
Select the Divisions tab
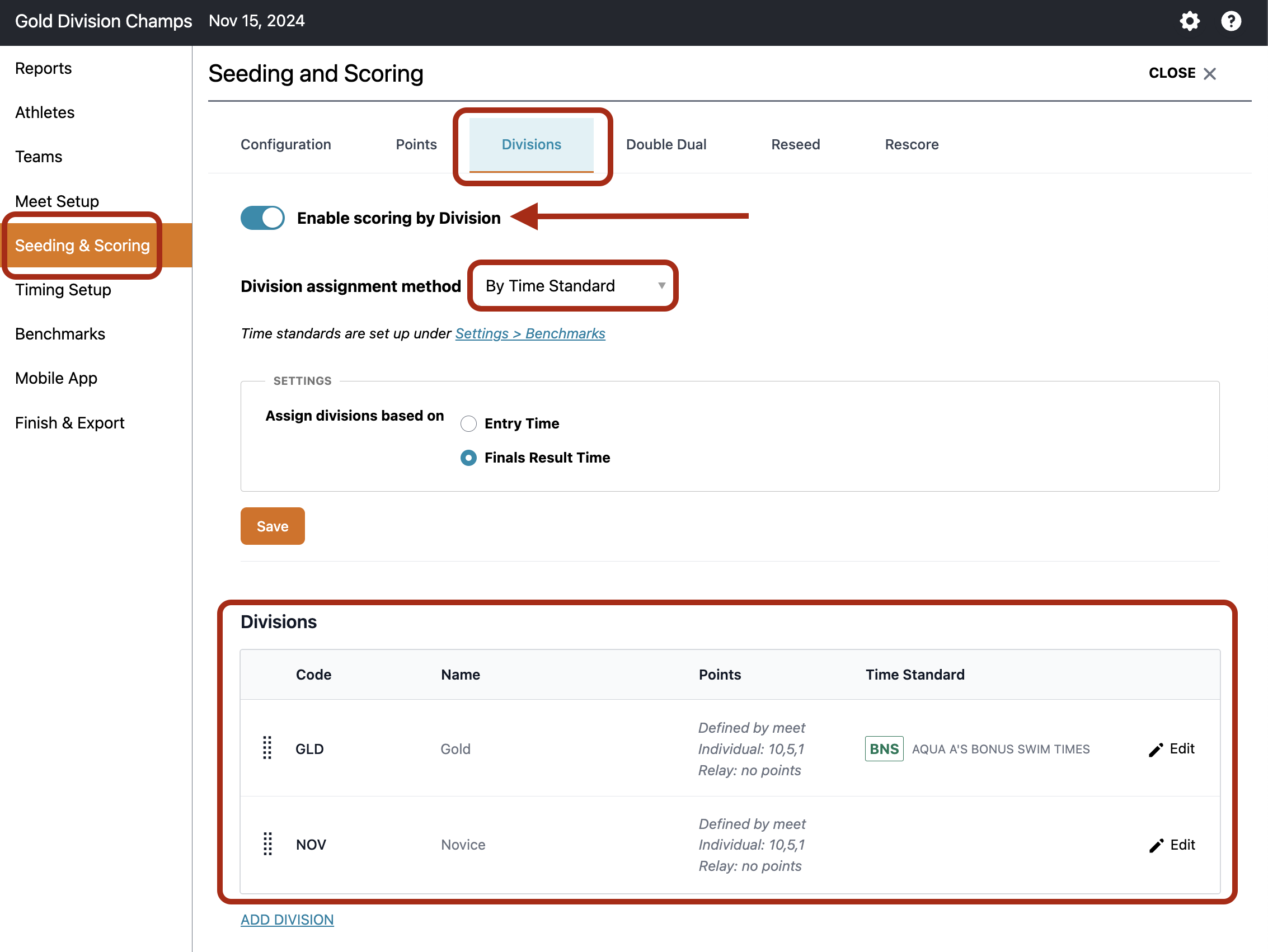pos(531,144)
